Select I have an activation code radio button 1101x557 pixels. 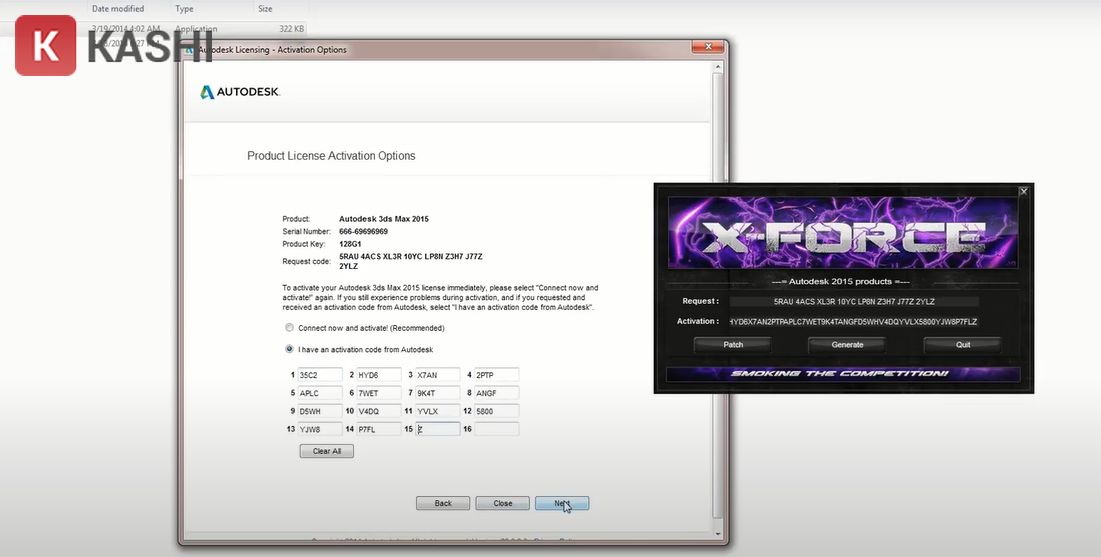click(289, 349)
